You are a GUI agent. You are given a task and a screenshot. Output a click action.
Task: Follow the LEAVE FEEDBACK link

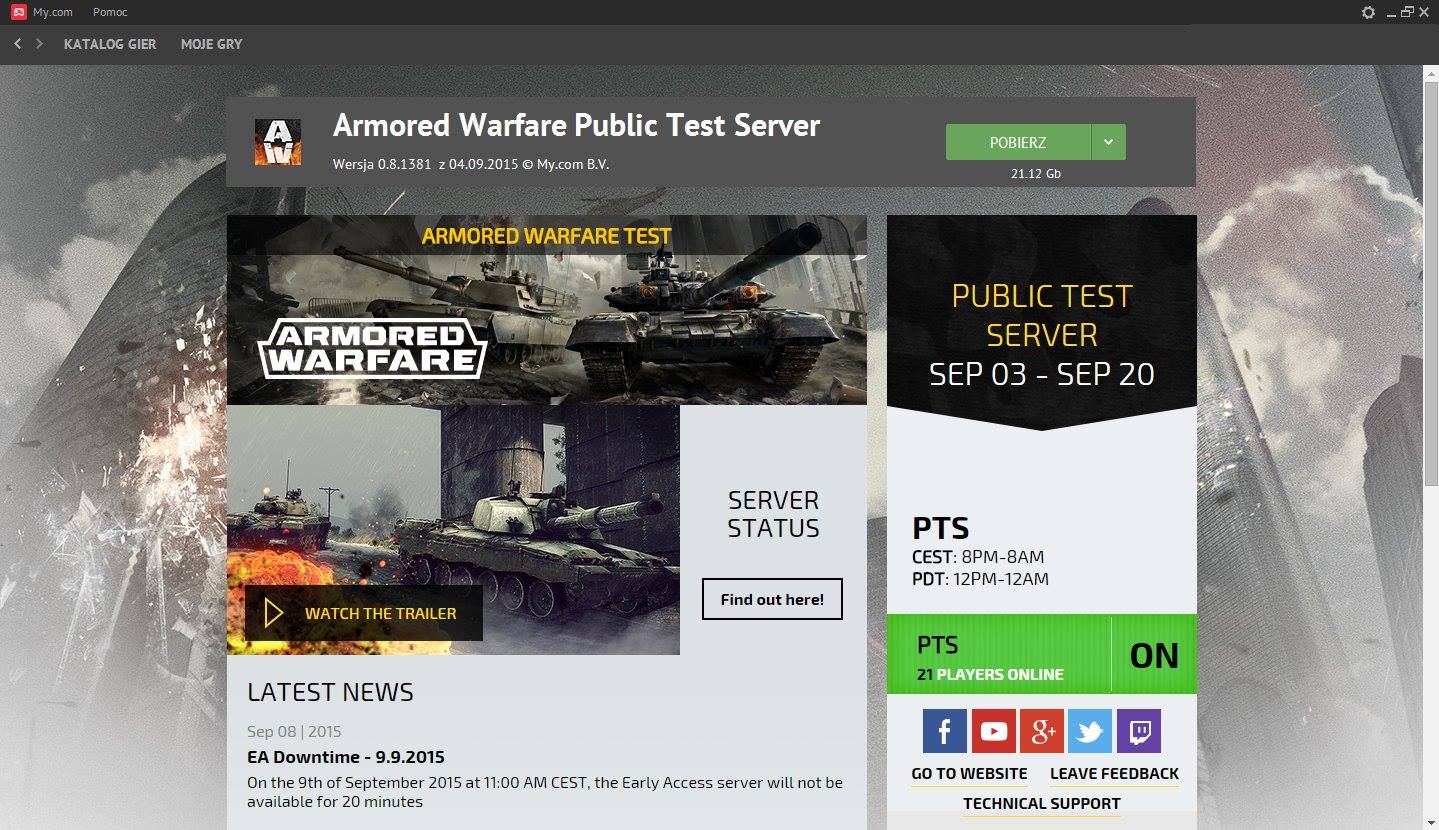[x=1114, y=774]
